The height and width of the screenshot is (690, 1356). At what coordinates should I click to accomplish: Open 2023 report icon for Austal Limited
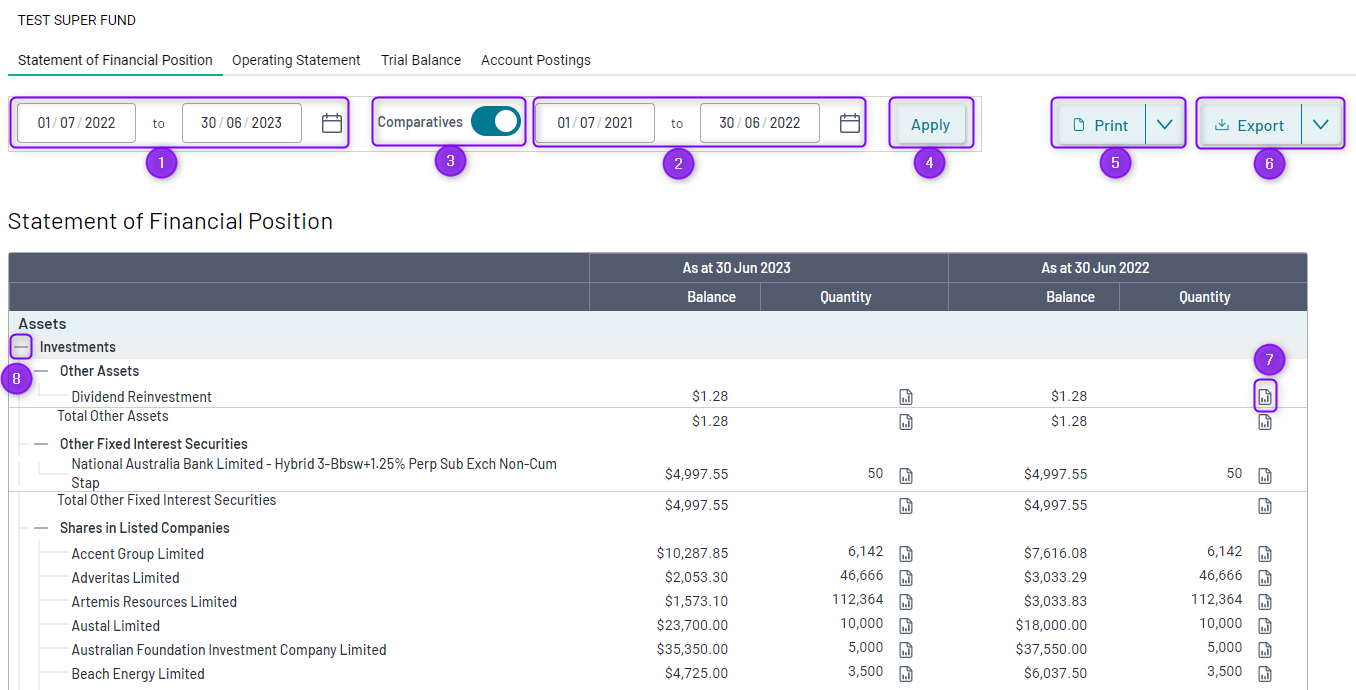click(x=906, y=626)
